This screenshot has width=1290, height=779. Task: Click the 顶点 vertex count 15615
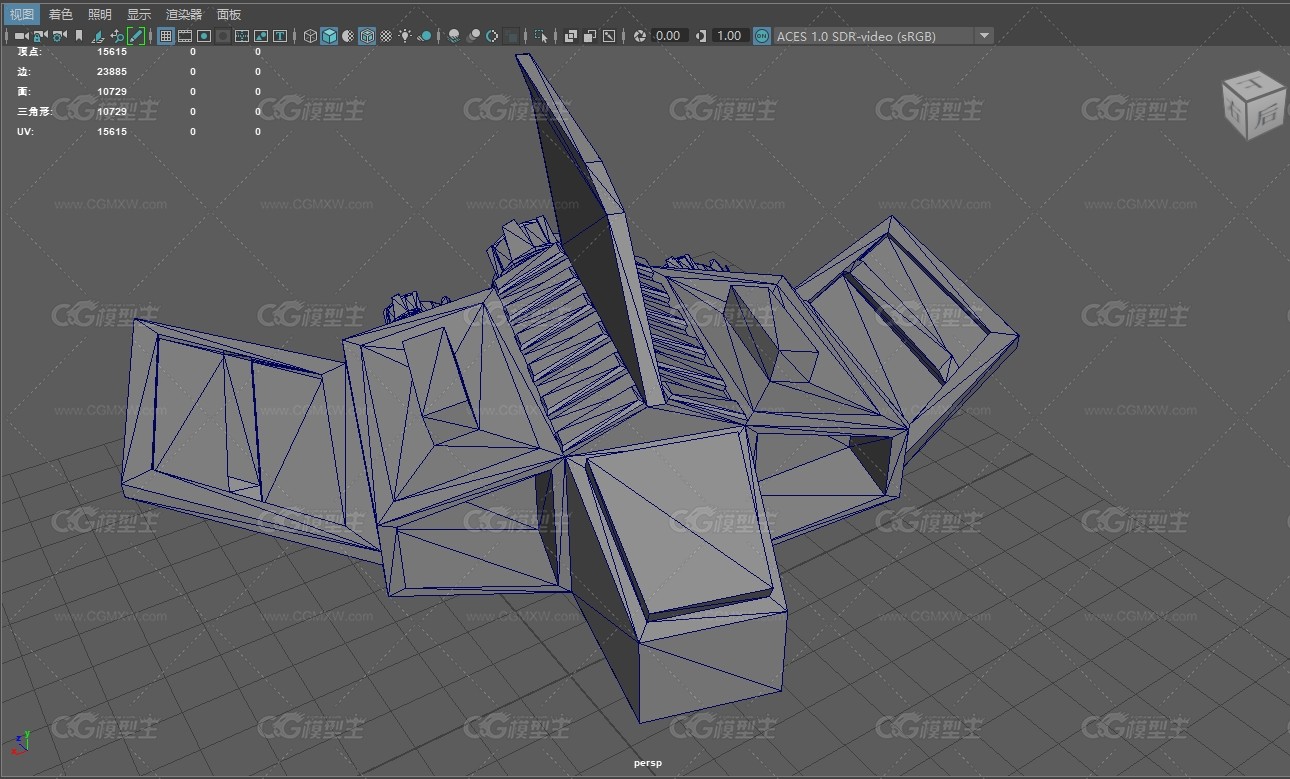(x=112, y=51)
